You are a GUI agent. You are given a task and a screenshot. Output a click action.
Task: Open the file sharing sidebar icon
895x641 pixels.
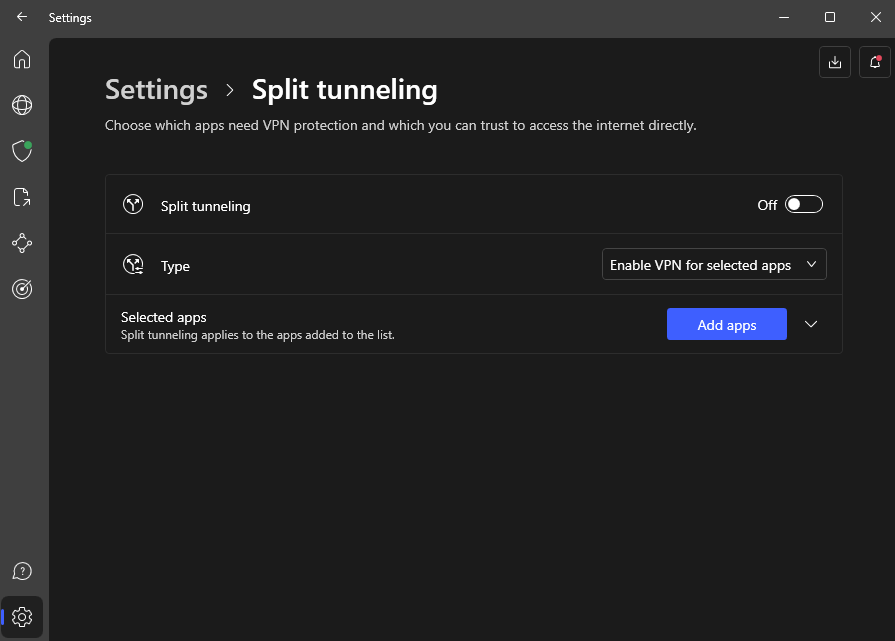22,197
